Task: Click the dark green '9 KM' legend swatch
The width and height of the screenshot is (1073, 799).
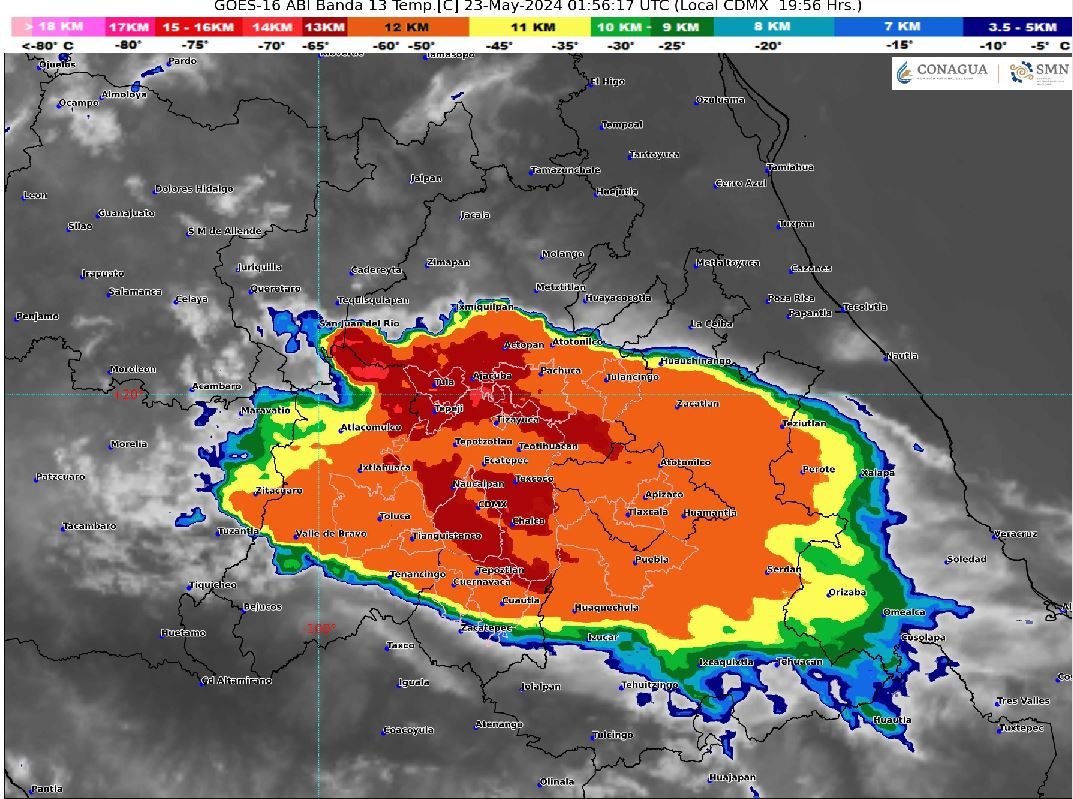Action: point(682,27)
